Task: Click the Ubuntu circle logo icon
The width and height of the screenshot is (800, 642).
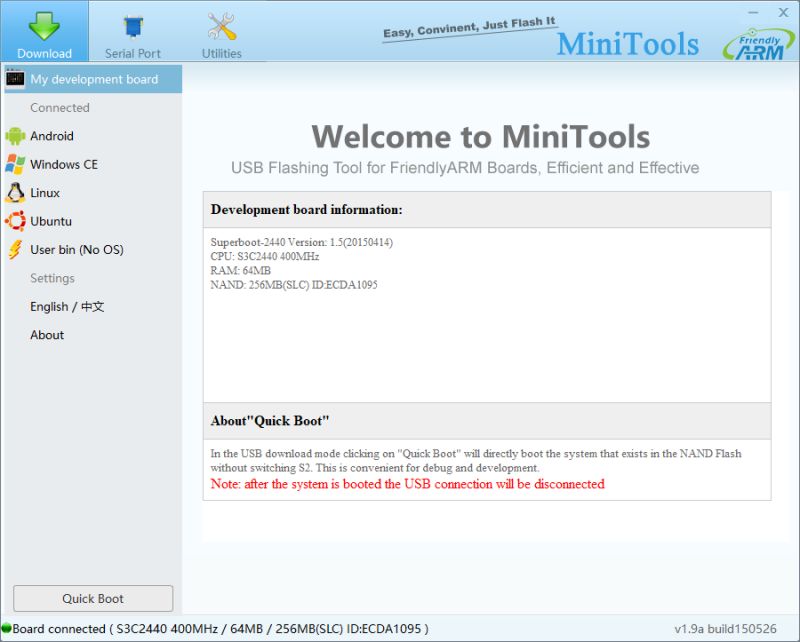Action: 15,221
